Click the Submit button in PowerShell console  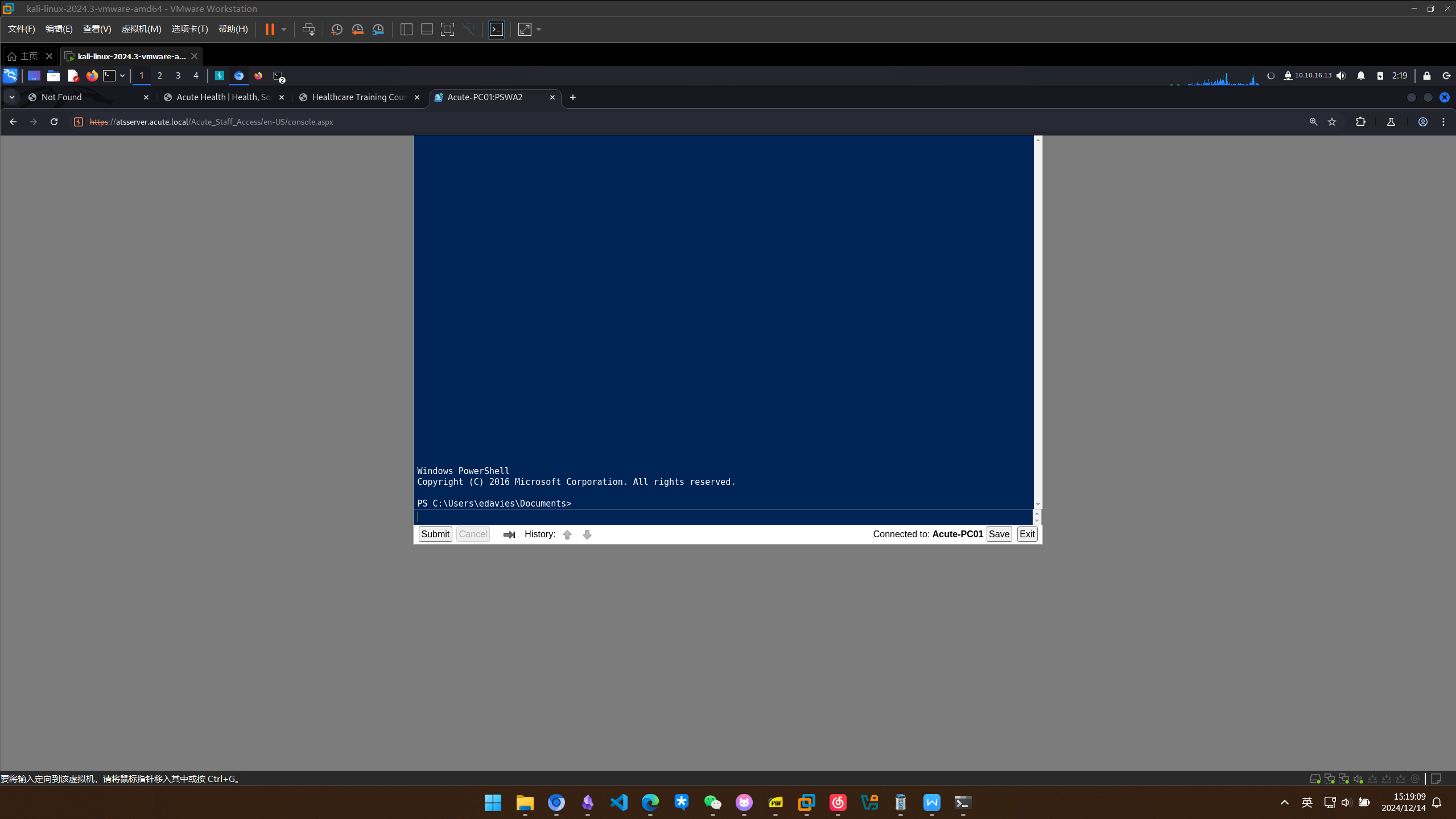tap(435, 534)
